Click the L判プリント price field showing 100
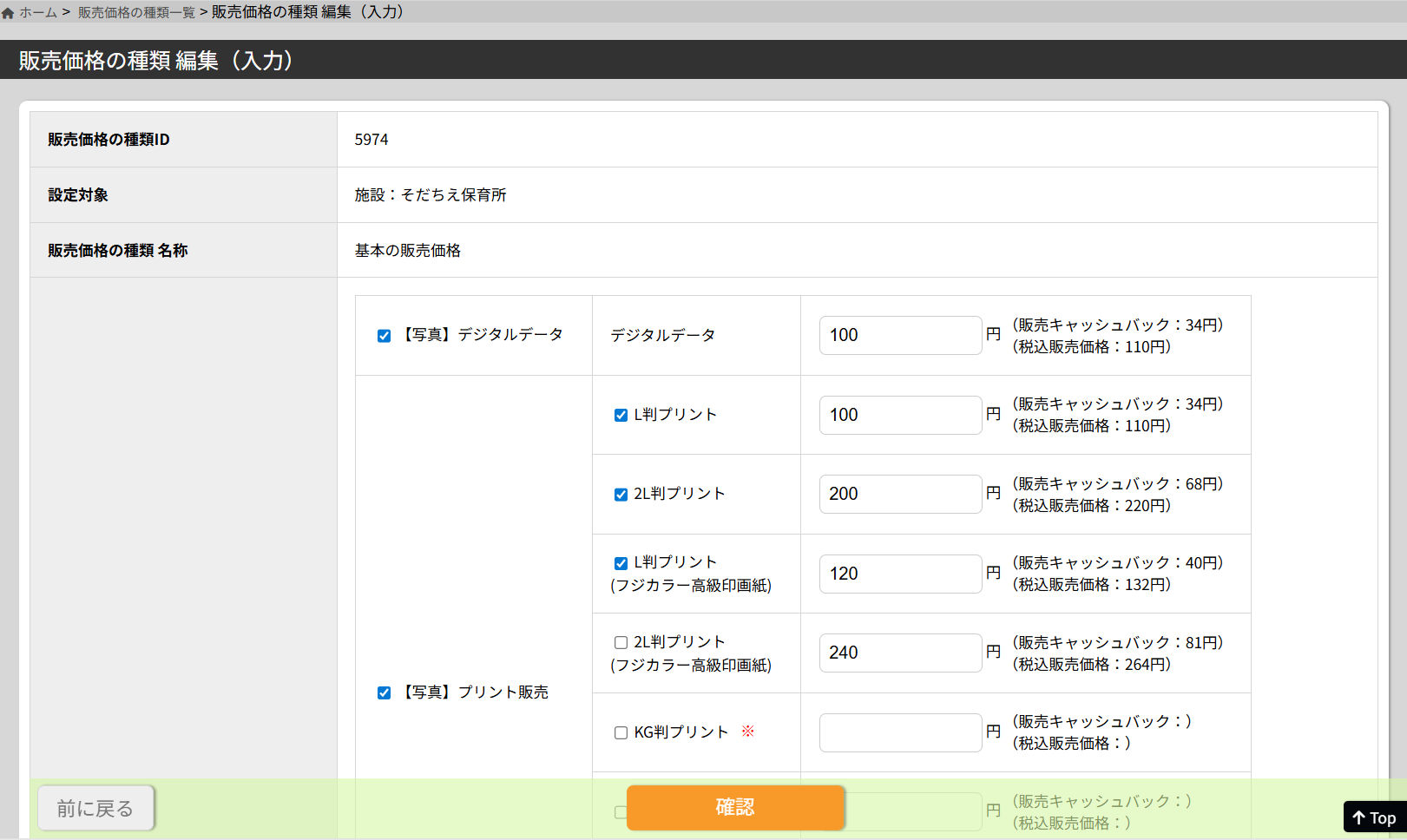The width and height of the screenshot is (1407, 840). (900, 415)
